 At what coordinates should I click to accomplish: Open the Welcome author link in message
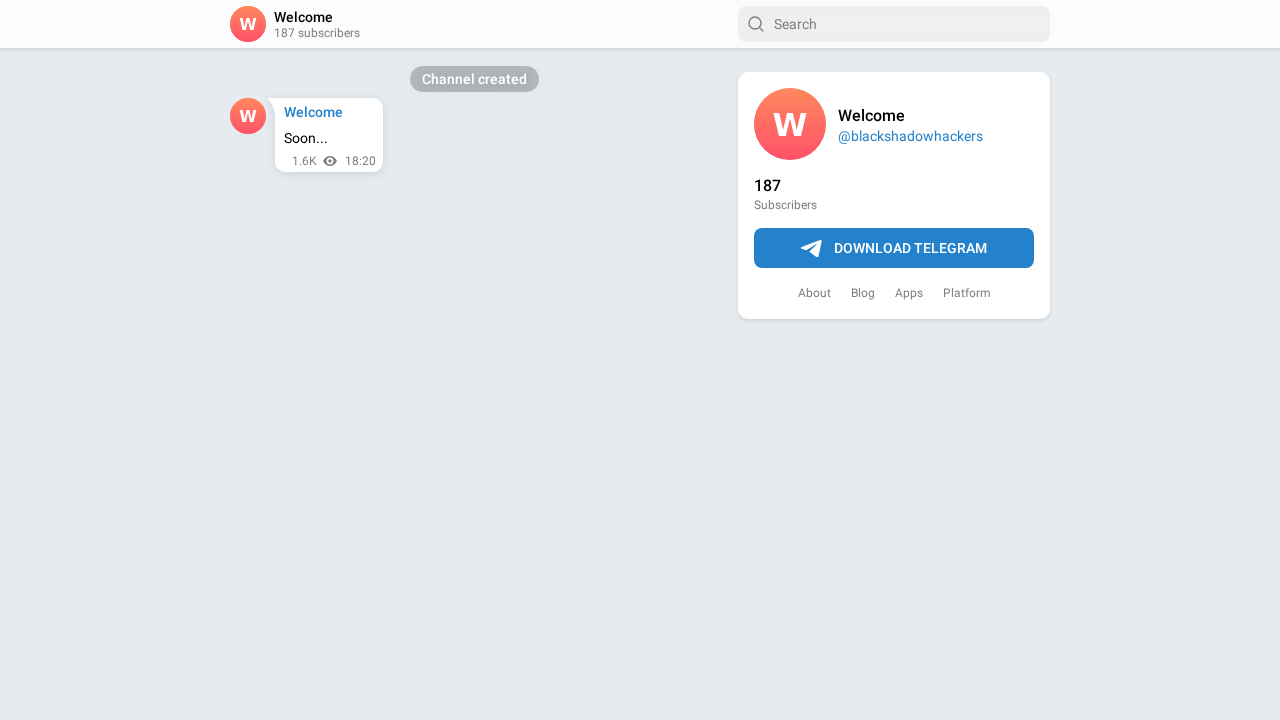(x=313, y=112)
